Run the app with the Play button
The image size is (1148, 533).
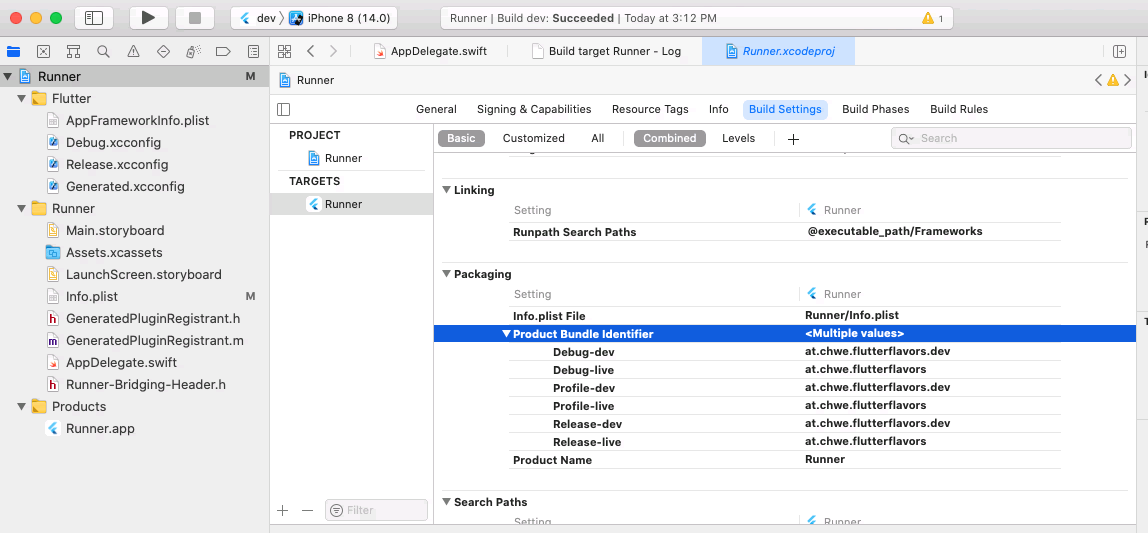149,18
